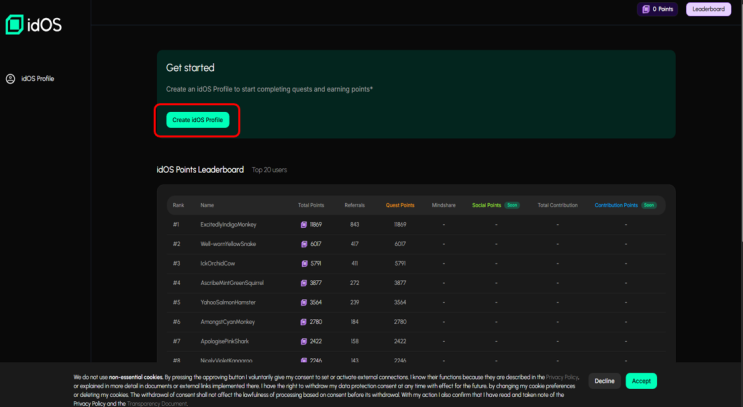The image size is (743, 407).
Task: Click the 0 Points badge in header
Action: [657, 9]
